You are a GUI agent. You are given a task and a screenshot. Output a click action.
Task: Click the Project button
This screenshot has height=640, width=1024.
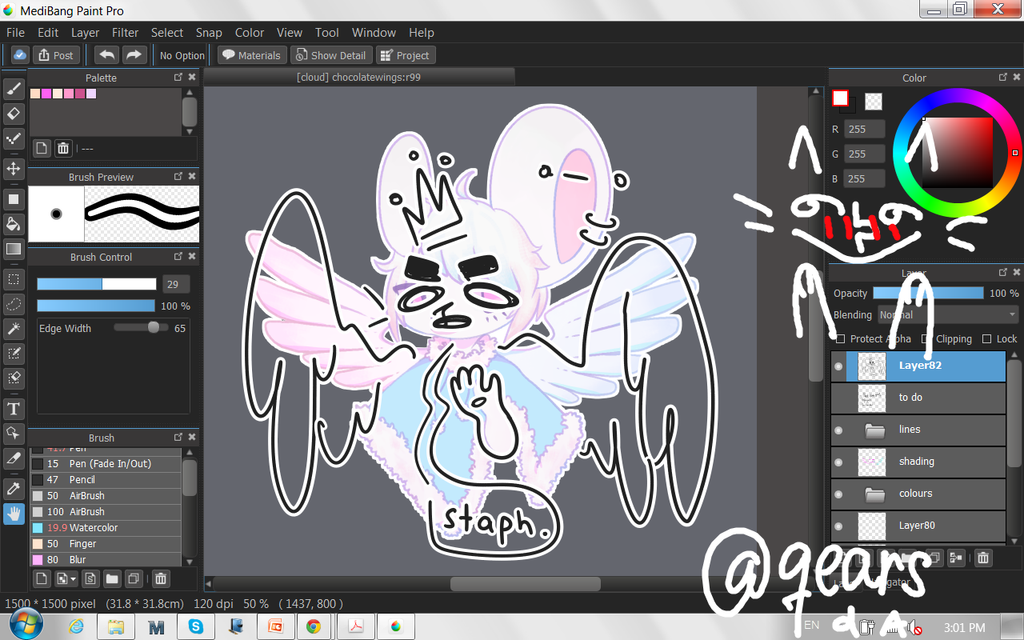click(406, 56)
